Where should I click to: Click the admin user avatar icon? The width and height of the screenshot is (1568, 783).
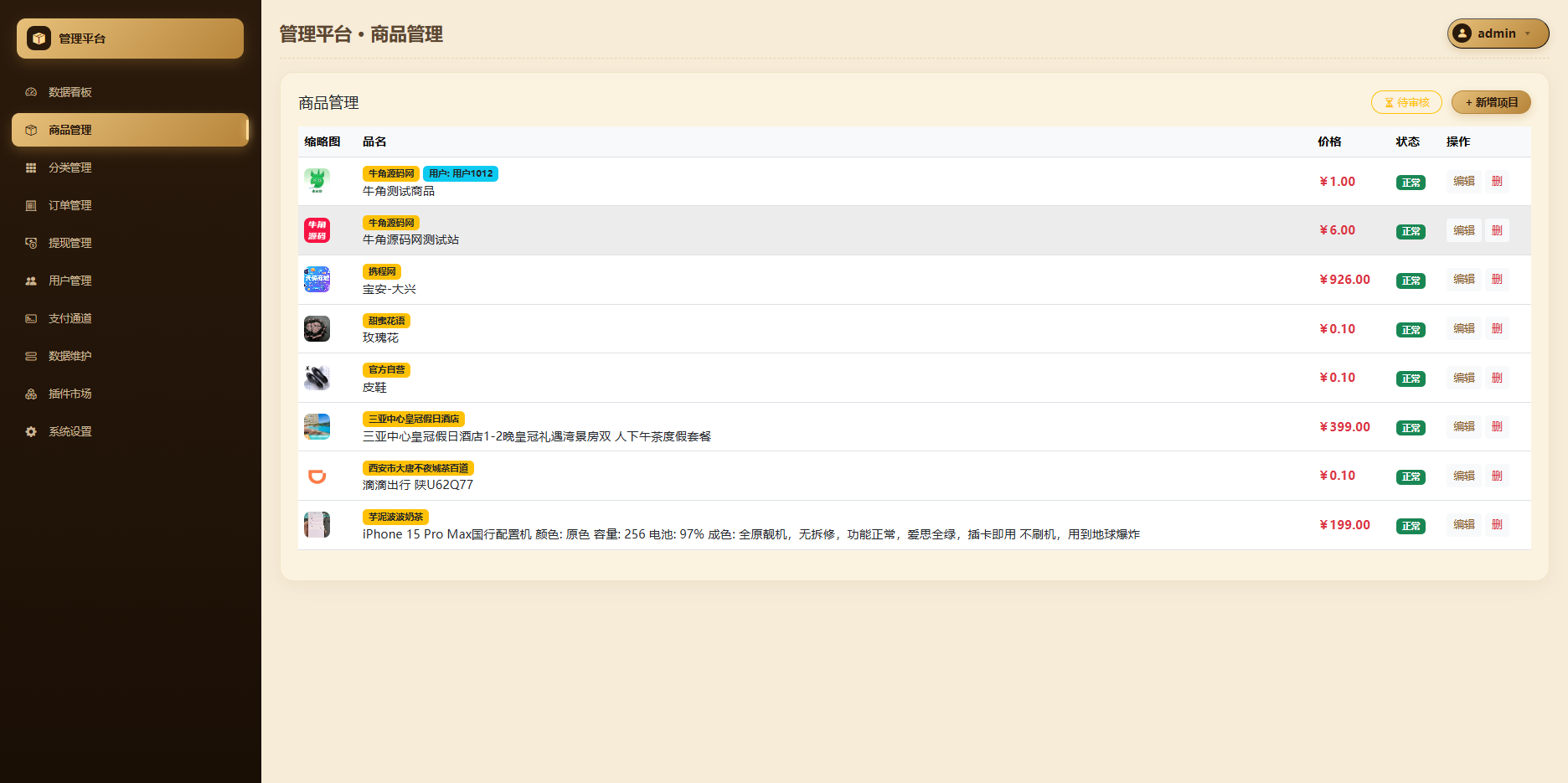pyautogui.click(x=1462, y=33)
